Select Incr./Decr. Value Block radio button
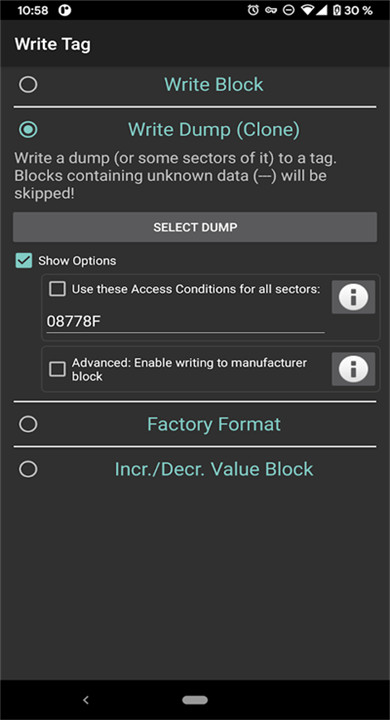The width and height of the screenshot is (390, 720). coord(28,469)
